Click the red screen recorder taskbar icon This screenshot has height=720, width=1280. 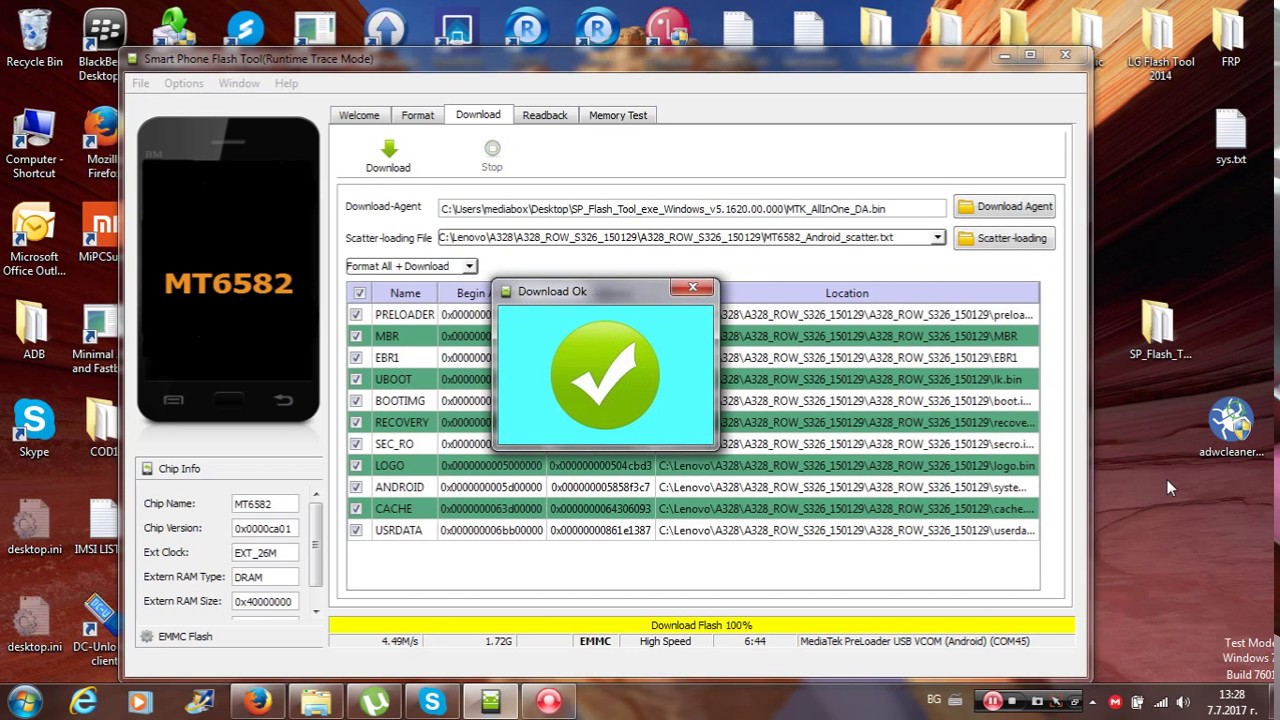tap(548, 702)
